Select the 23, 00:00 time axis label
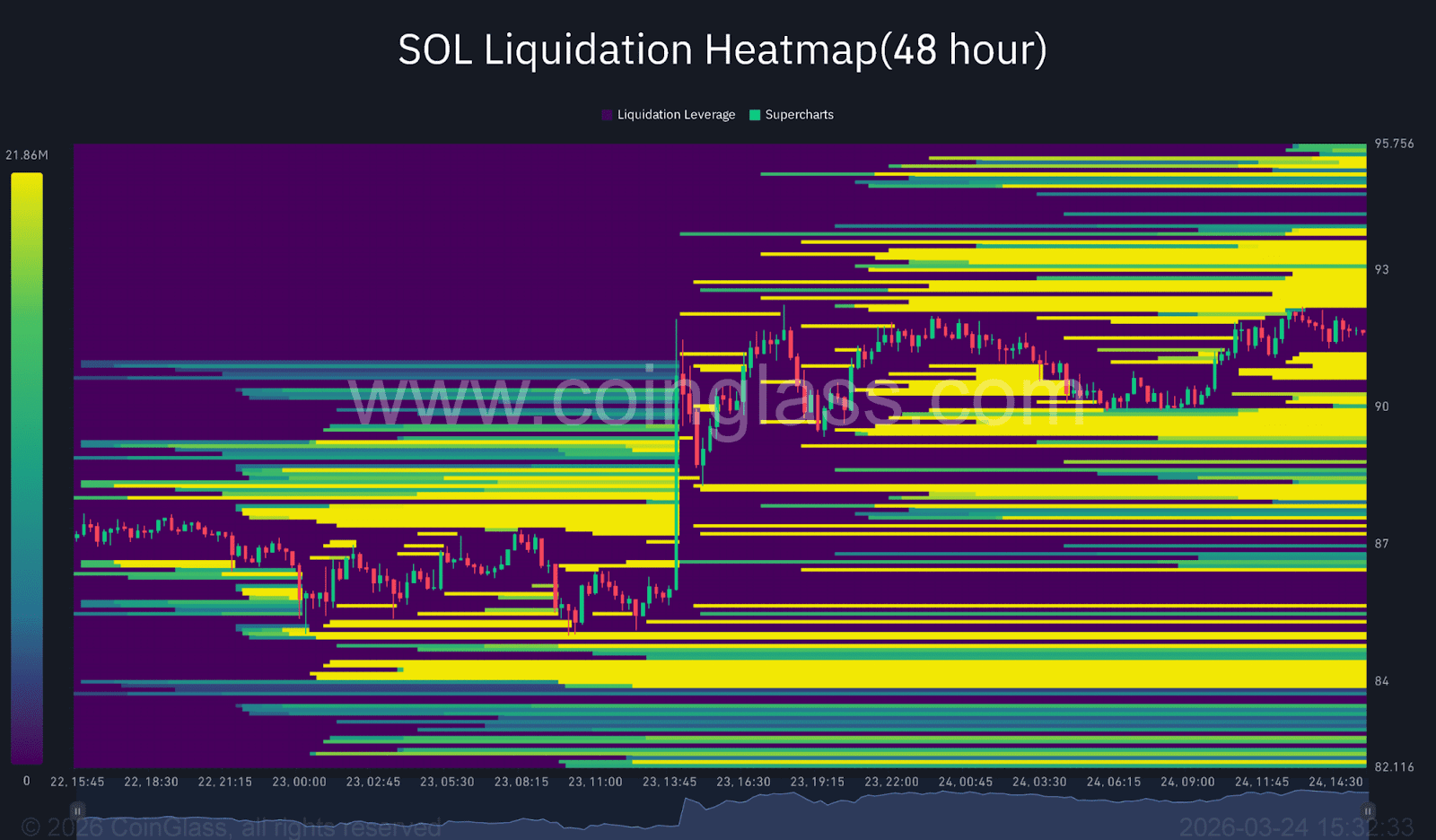Image resolution: width=1436 pixels, height=840 pixels. point(299,782)
